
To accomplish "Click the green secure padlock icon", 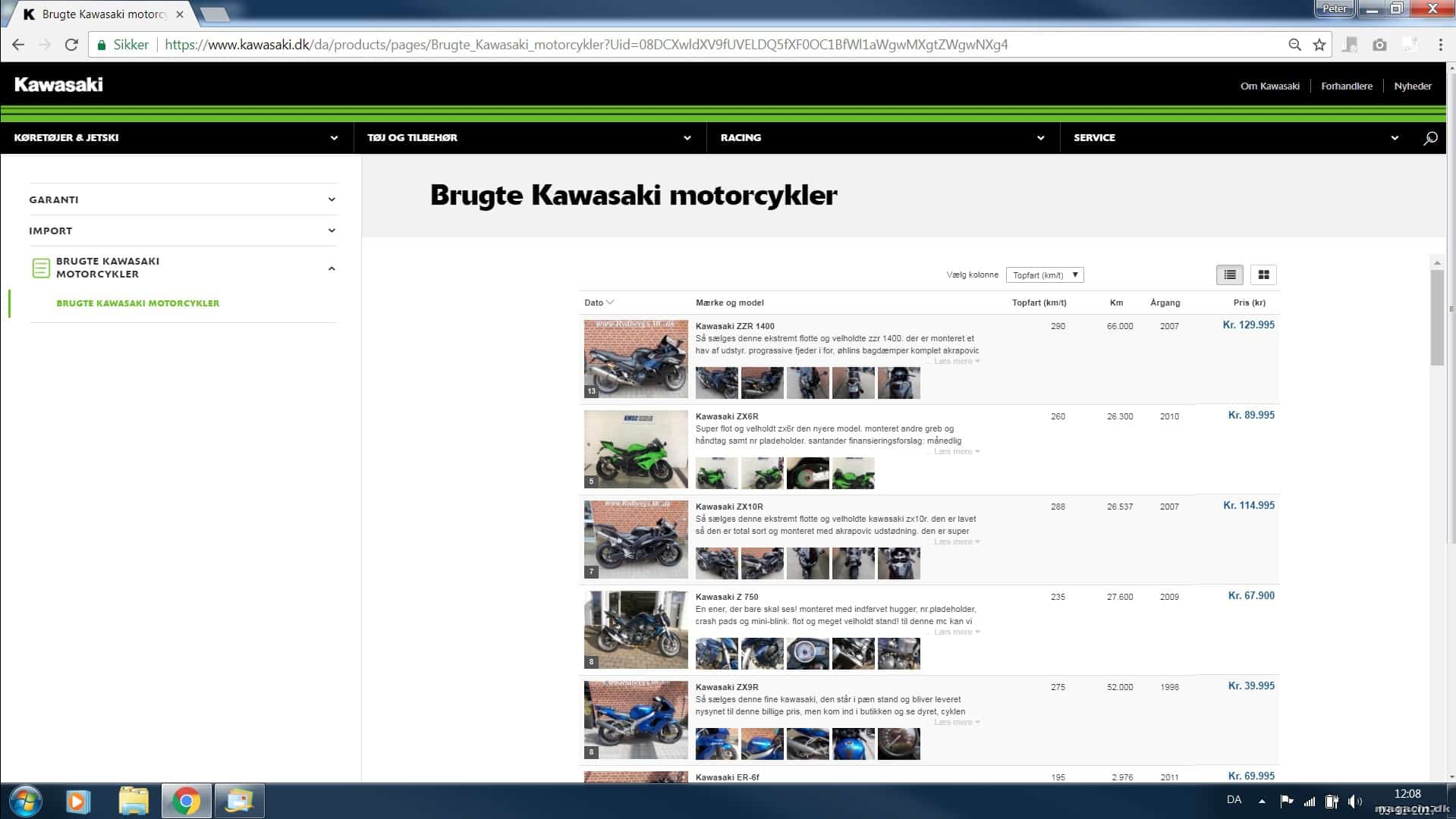I will 102,45.
